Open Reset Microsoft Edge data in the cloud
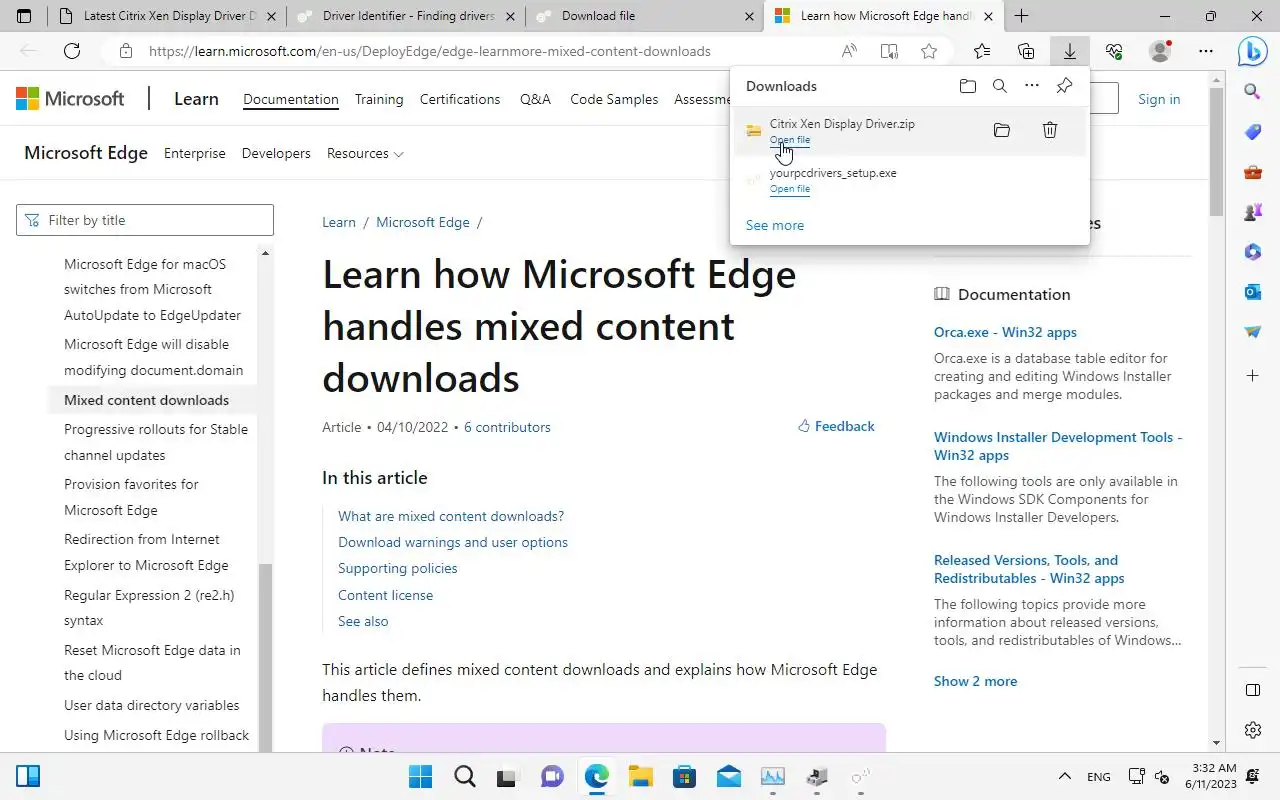 pyautogui.click(x=152, y=662)
